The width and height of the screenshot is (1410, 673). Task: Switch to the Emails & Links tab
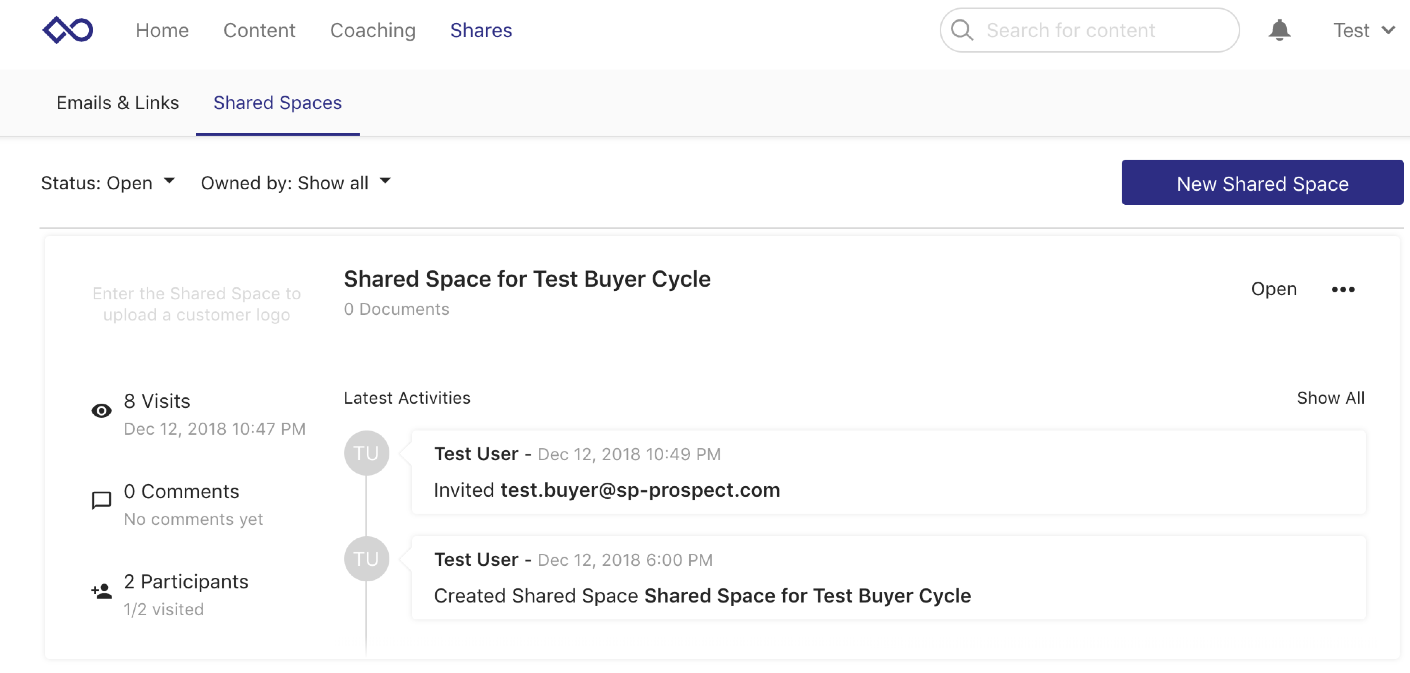click(117, 103)
